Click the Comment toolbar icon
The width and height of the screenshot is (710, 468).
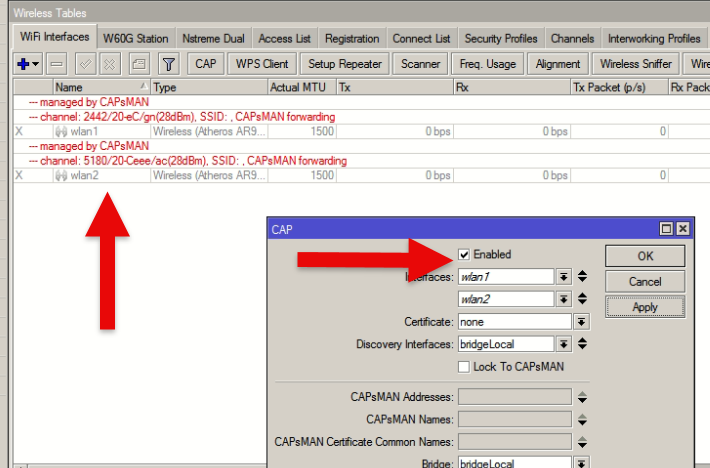[x=139, y=64]
